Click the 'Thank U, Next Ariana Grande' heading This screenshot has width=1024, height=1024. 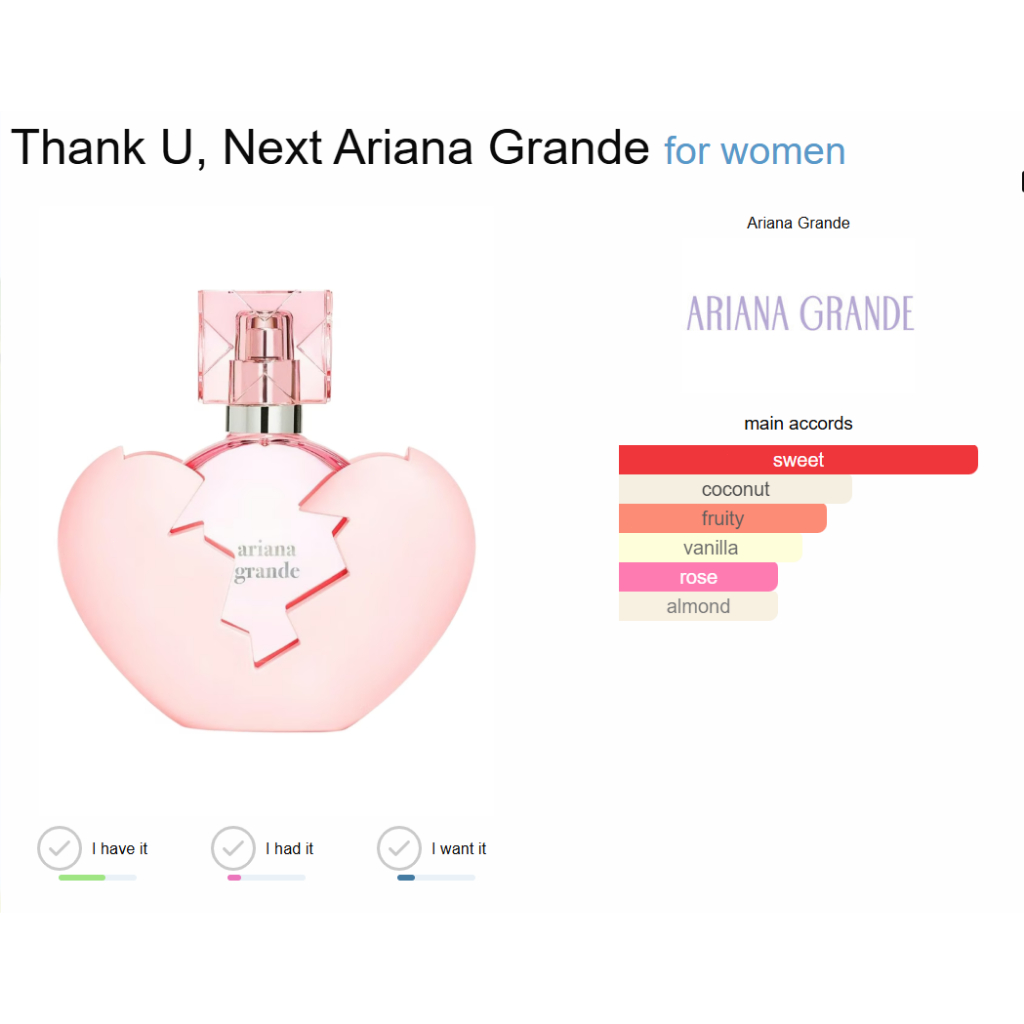pyautogui.click(x=330, y=148)
